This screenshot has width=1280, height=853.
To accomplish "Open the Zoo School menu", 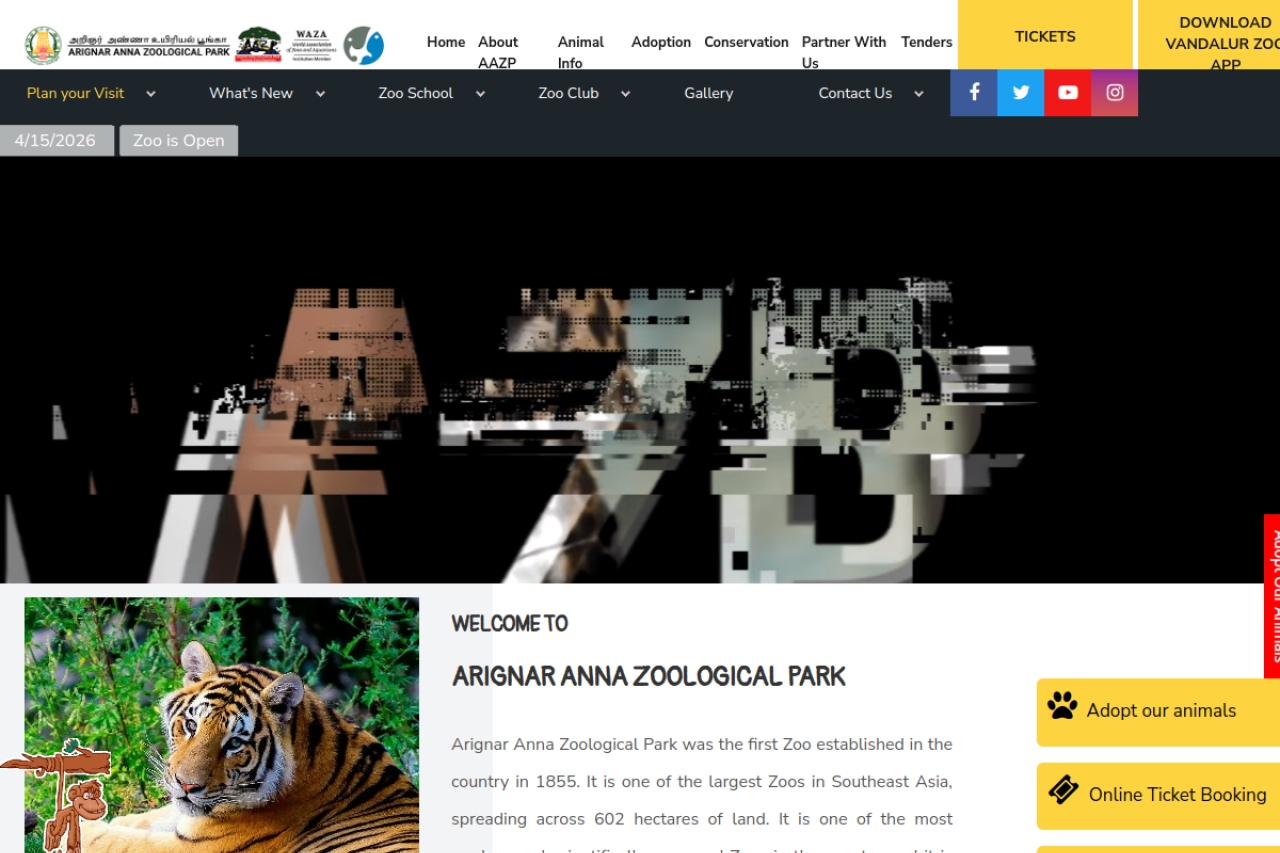I will pyautogui.click(x=416, y=93).
